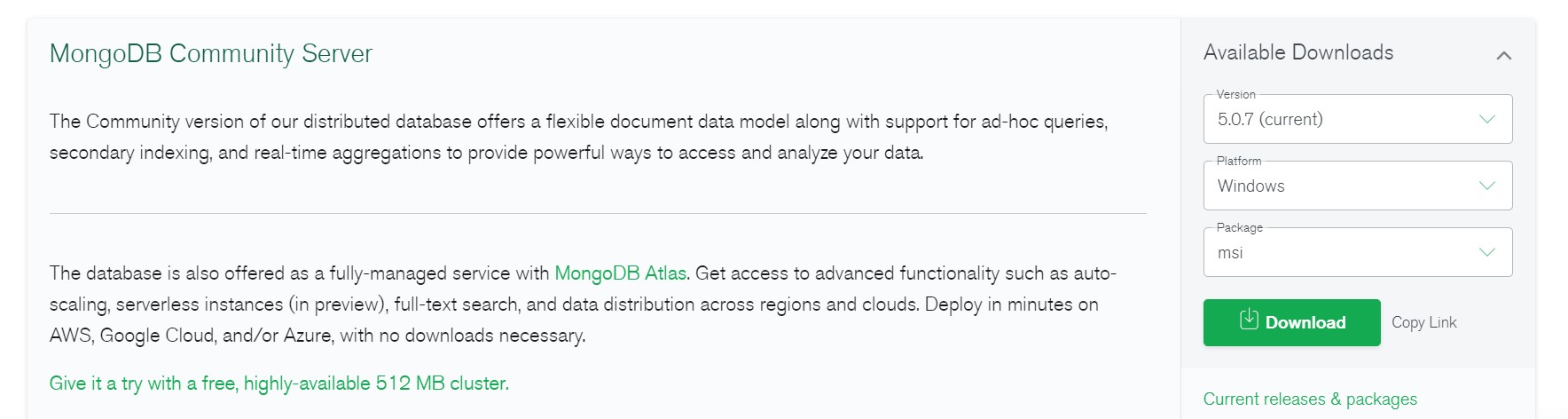Click the Available Downloads panel title
Screen dimensions: 1568x419
pyautogui.click(x=1298, y=52)
